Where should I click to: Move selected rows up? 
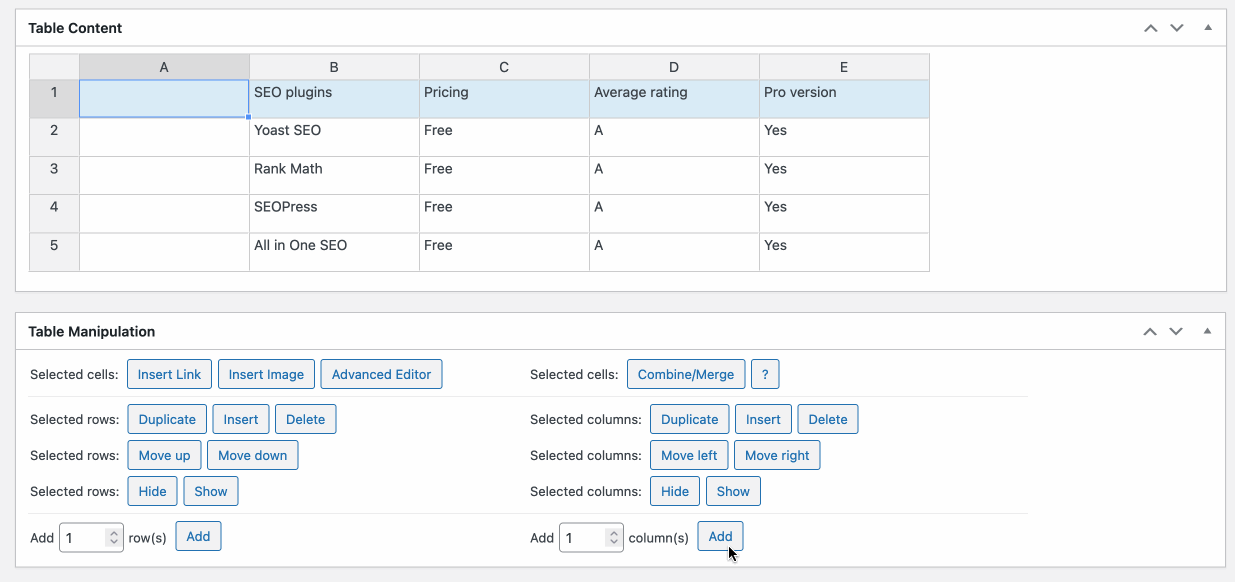[x=164, y=455]
